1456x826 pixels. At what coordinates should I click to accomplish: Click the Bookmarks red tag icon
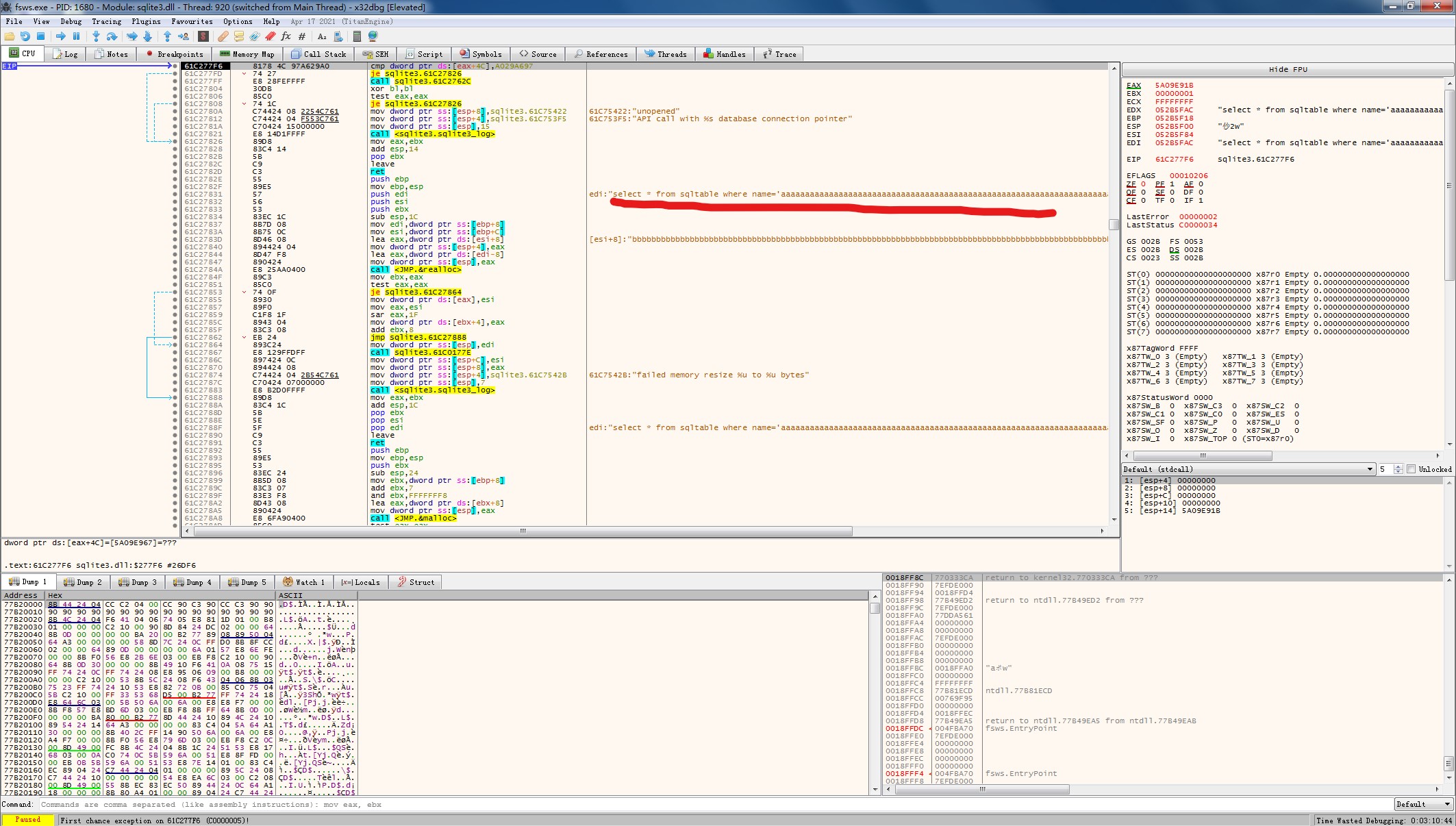click(x=270, y=36)
